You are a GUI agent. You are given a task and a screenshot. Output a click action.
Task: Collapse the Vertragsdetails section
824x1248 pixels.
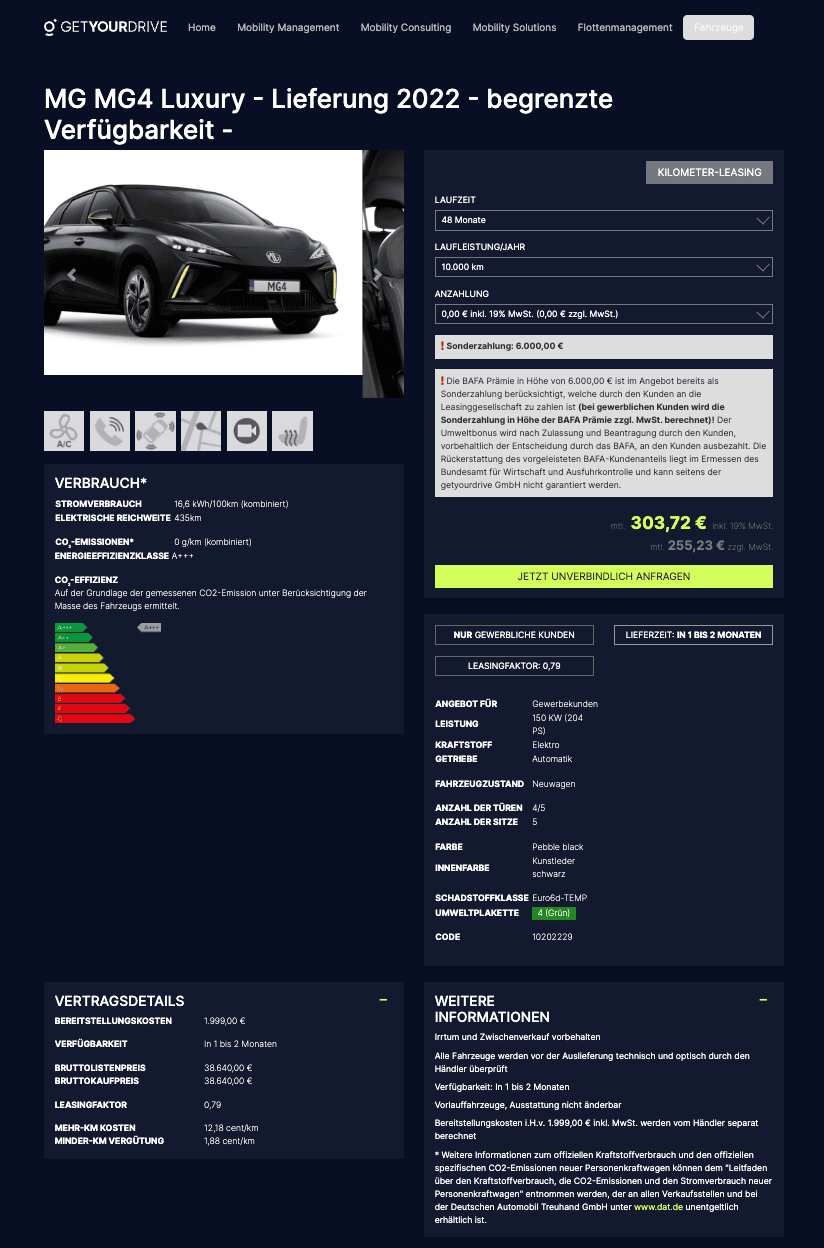[x=383, y=1000]
